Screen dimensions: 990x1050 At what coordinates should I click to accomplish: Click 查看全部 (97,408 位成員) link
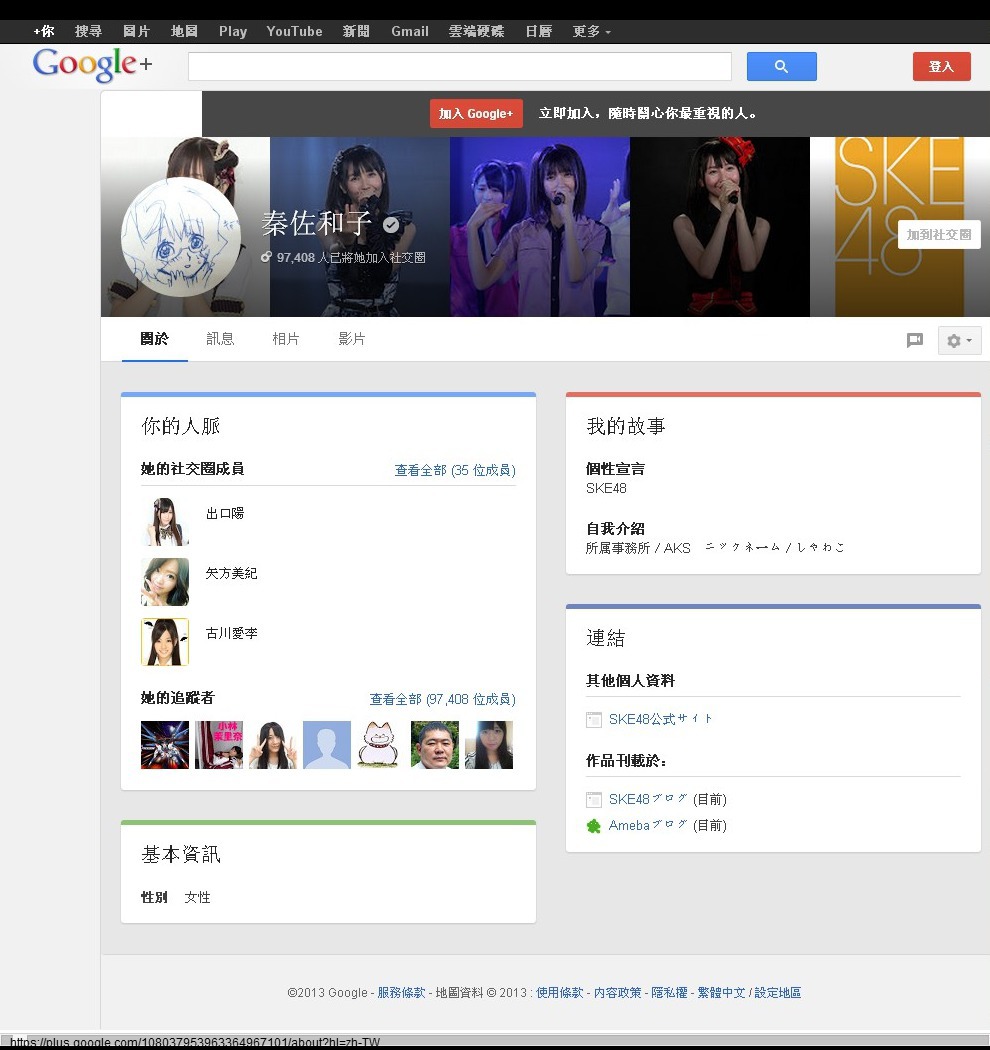pos(443,700)
